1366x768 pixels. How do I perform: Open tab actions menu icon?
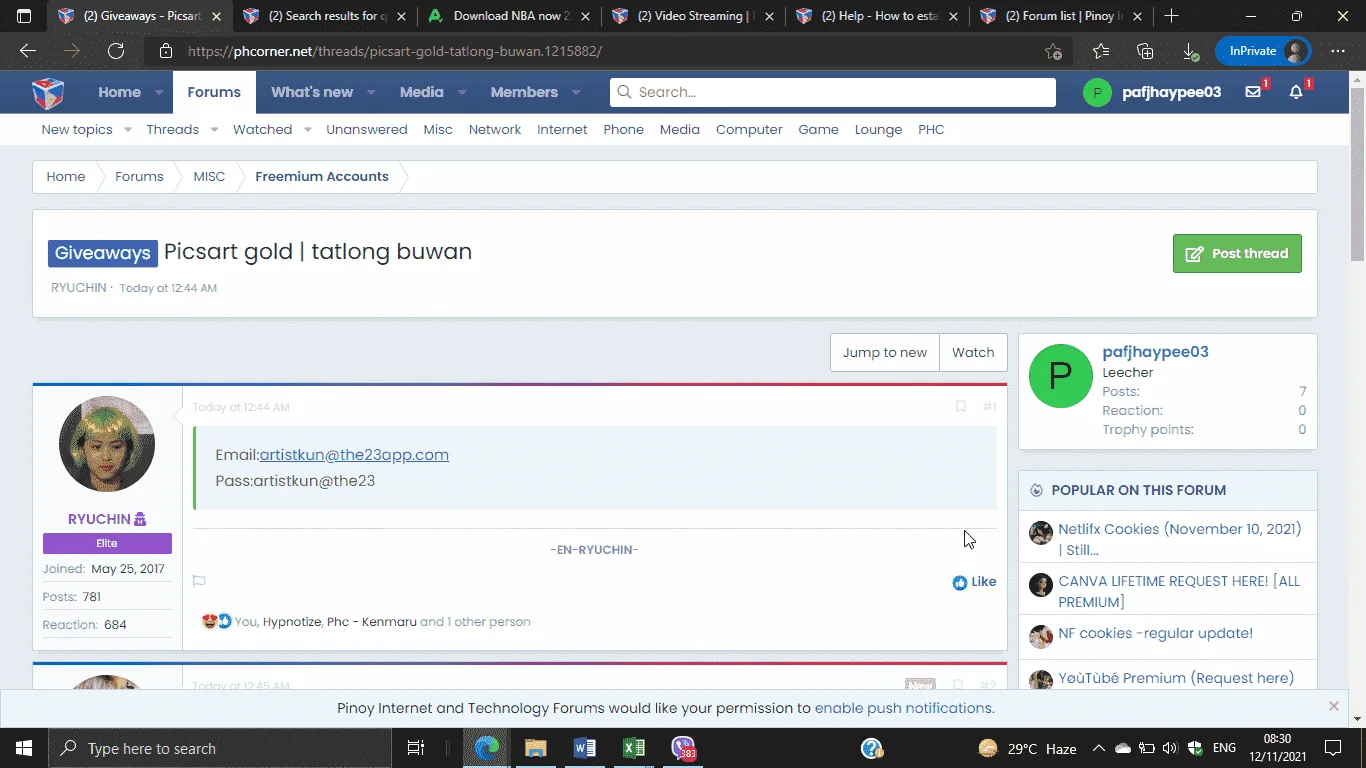click(x=24, y=16)
